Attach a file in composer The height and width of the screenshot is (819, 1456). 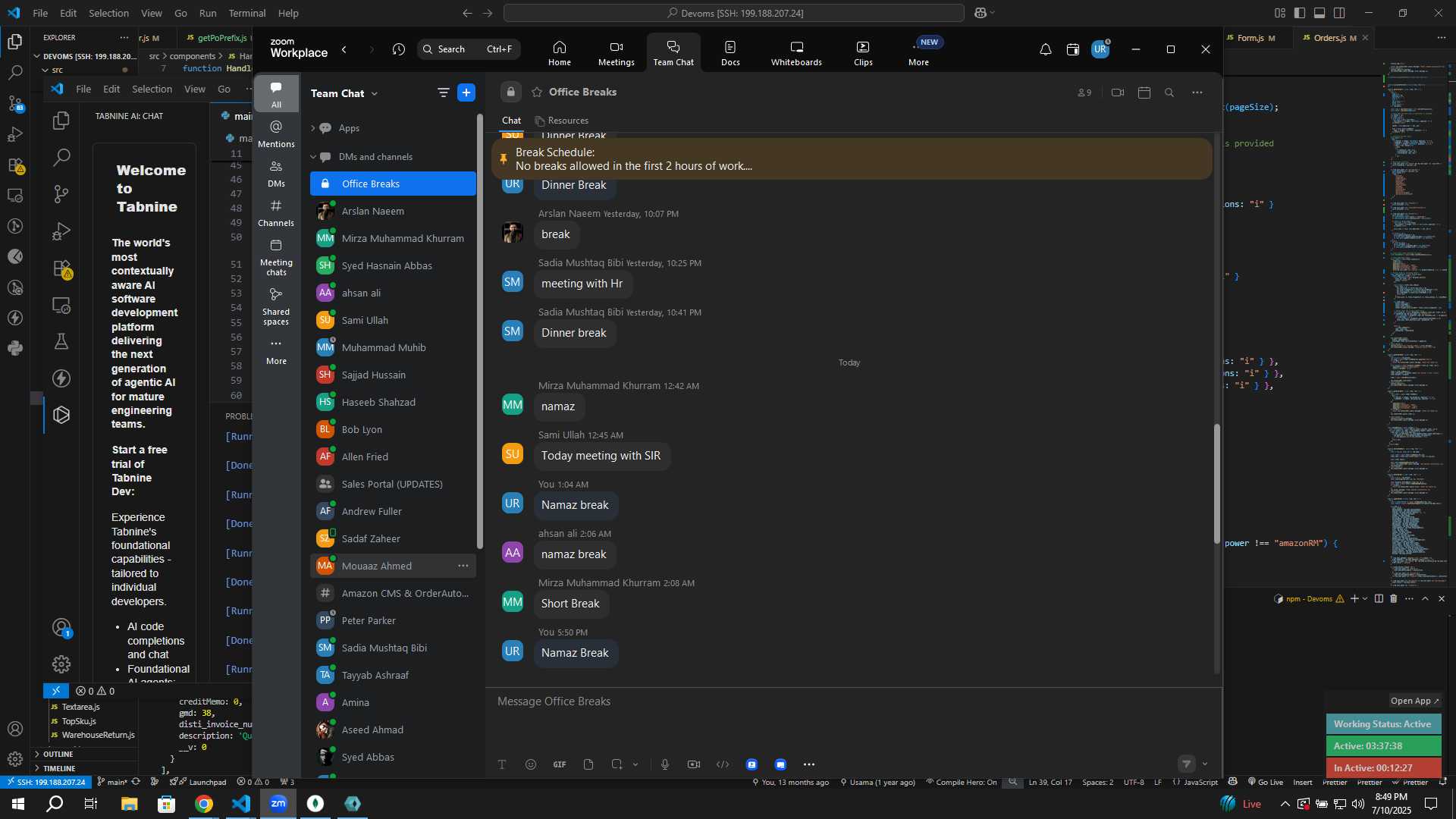coord(588,764)
